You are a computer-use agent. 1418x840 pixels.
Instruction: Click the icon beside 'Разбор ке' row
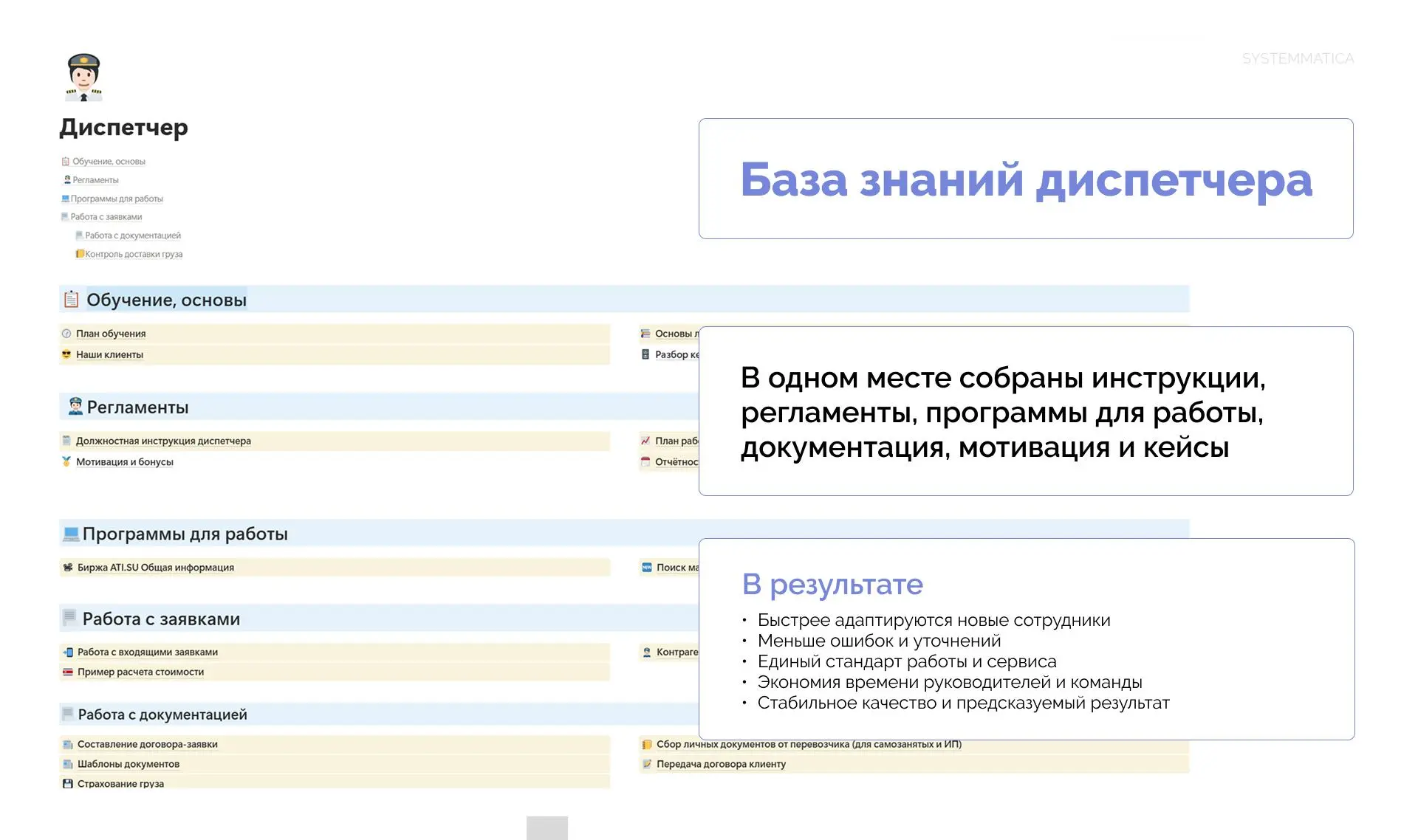coord(645,354)
